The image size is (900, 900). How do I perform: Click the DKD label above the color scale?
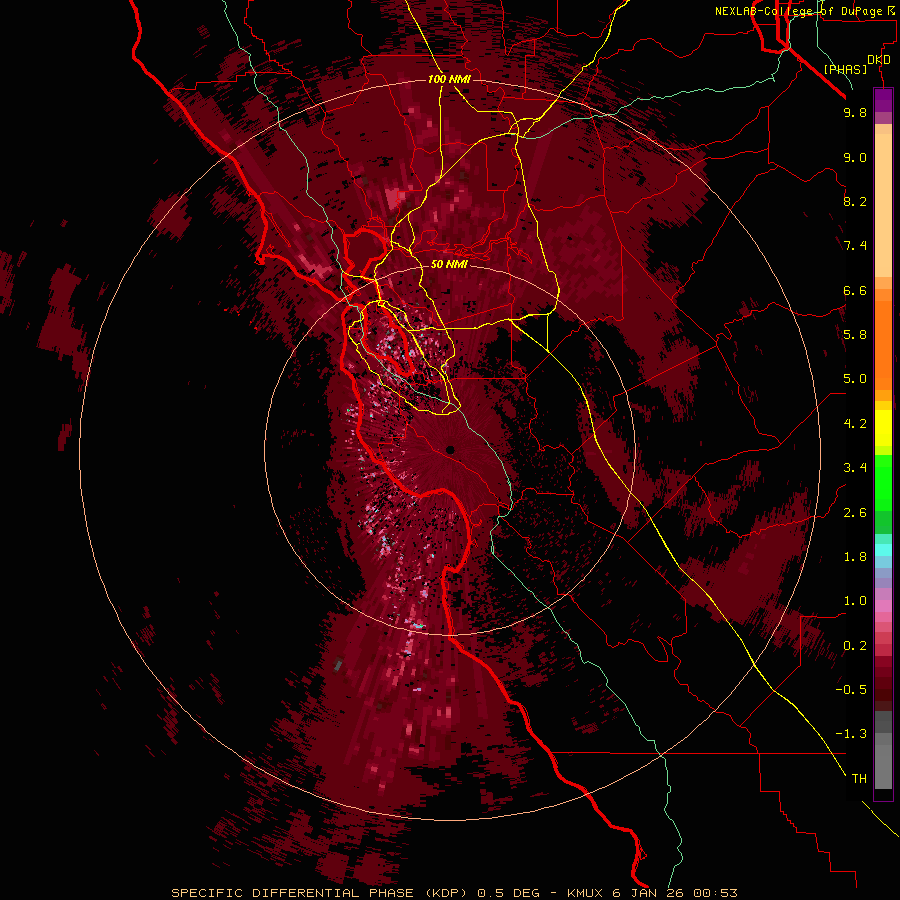point(879,60)
